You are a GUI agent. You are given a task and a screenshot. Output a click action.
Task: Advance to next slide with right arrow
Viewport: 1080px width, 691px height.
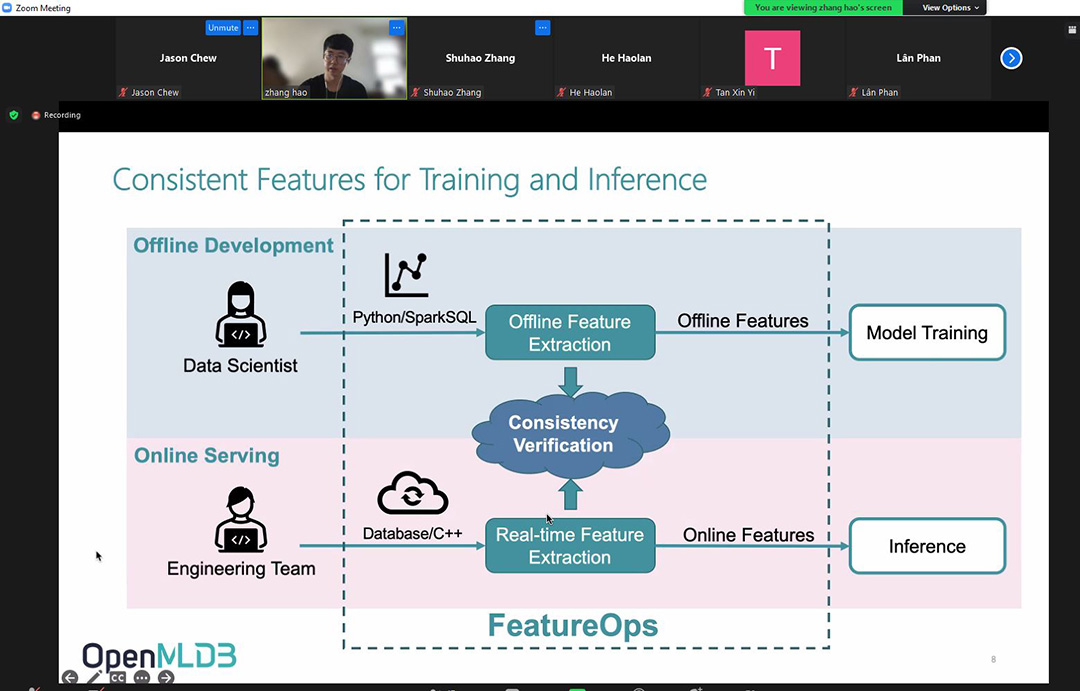[x=166, y=678]
